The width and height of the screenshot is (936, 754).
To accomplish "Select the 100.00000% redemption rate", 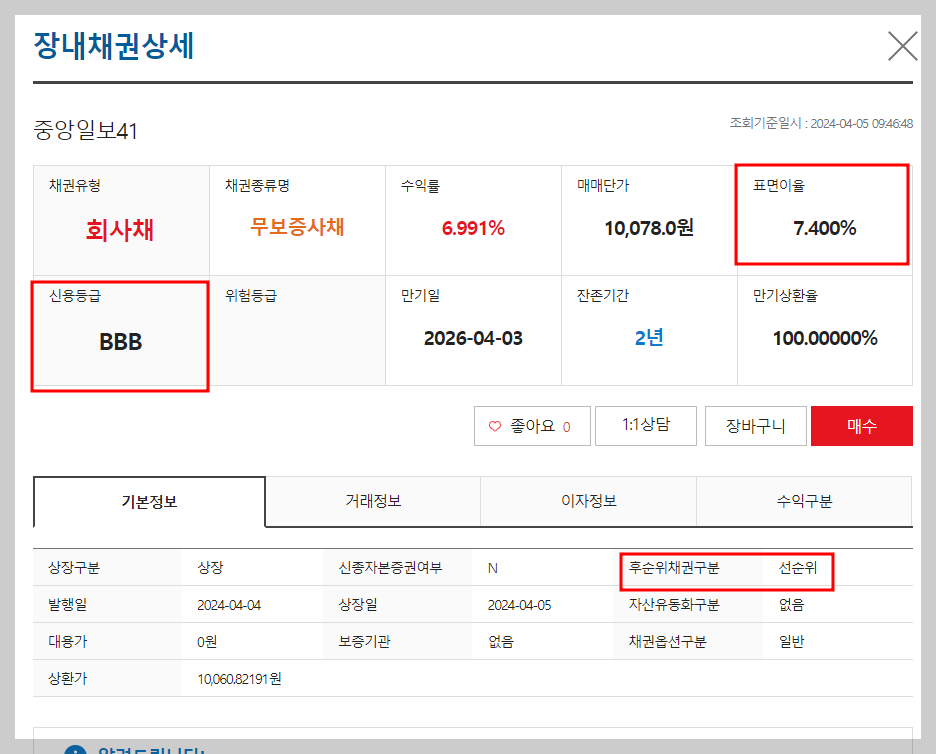I will (825, 338).
